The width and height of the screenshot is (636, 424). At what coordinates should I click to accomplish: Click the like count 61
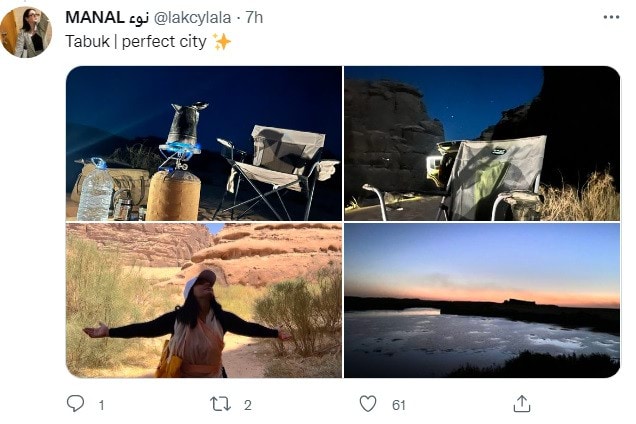[399, 405]
